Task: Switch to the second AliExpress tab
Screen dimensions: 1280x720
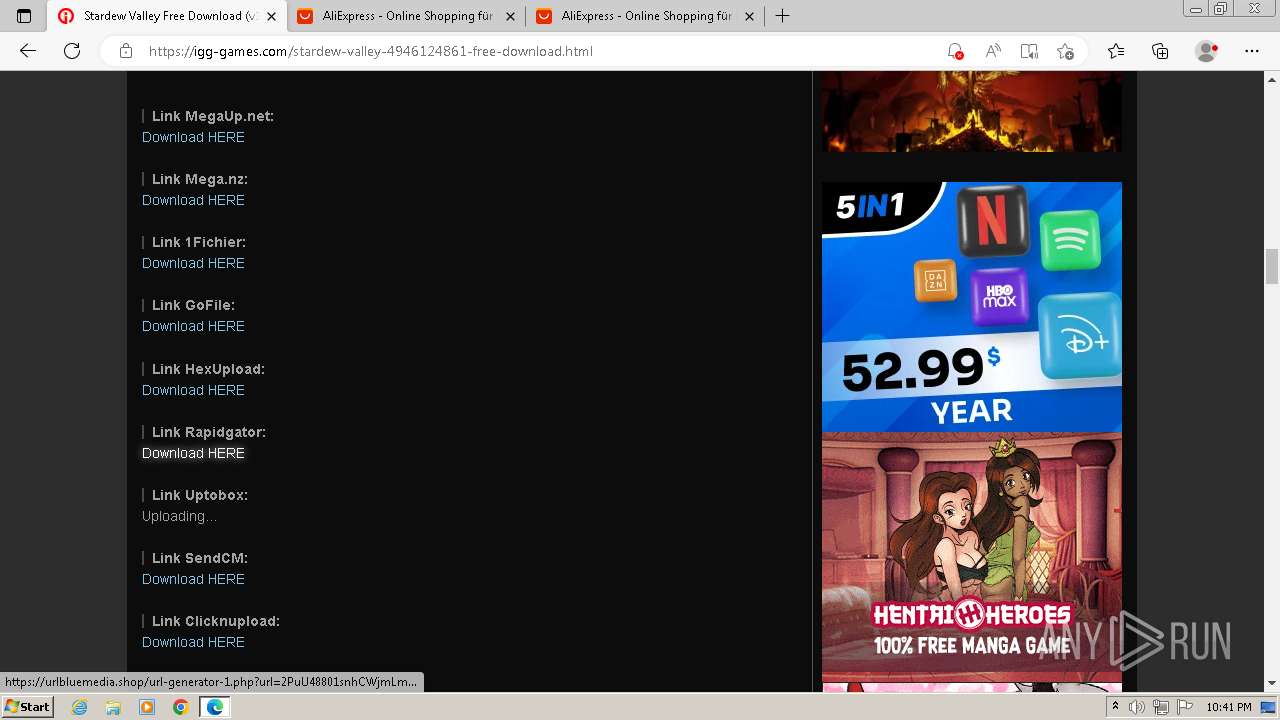Action: 646,16
